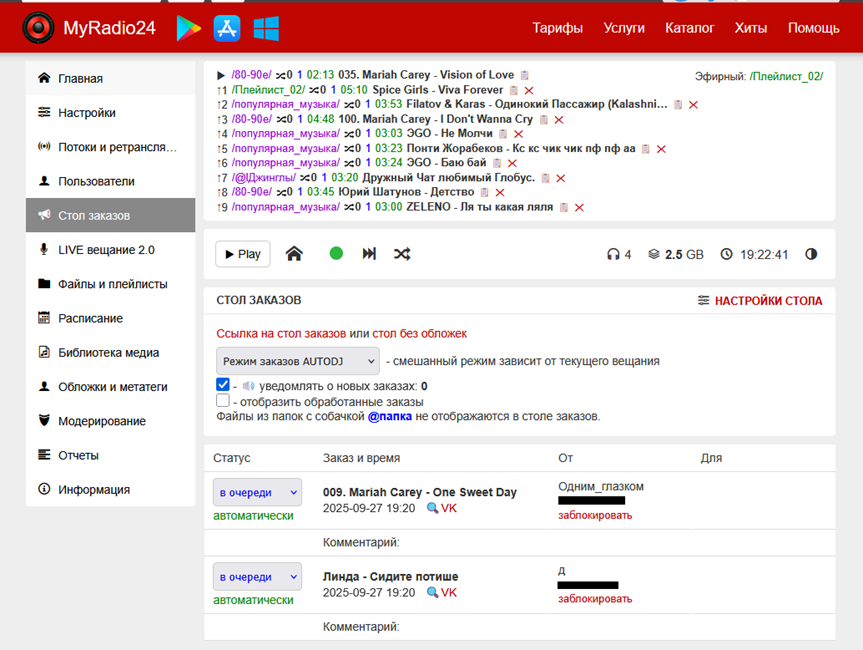Open the AUTODJ order mode dropdown

click(x=297, y=361)
